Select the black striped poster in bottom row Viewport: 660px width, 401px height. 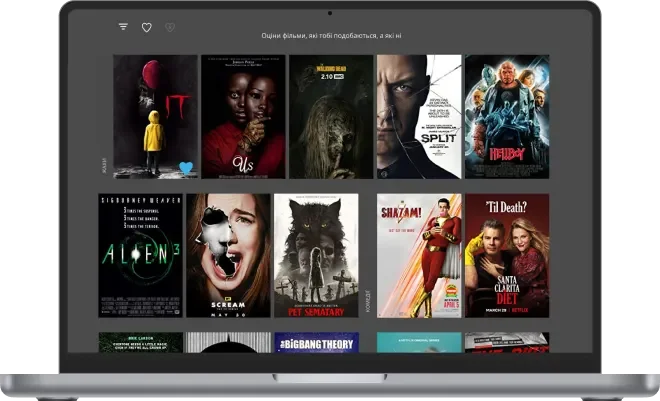point(228,342)
